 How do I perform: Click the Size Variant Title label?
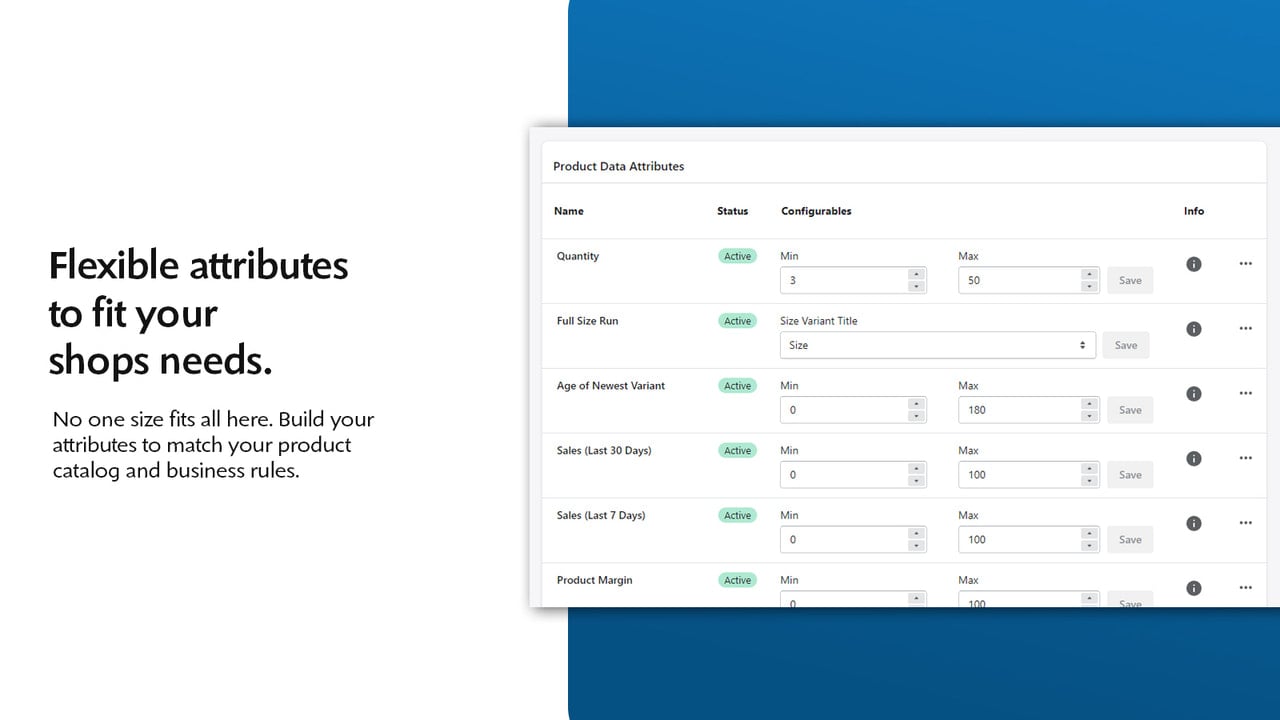click(819, 321)
